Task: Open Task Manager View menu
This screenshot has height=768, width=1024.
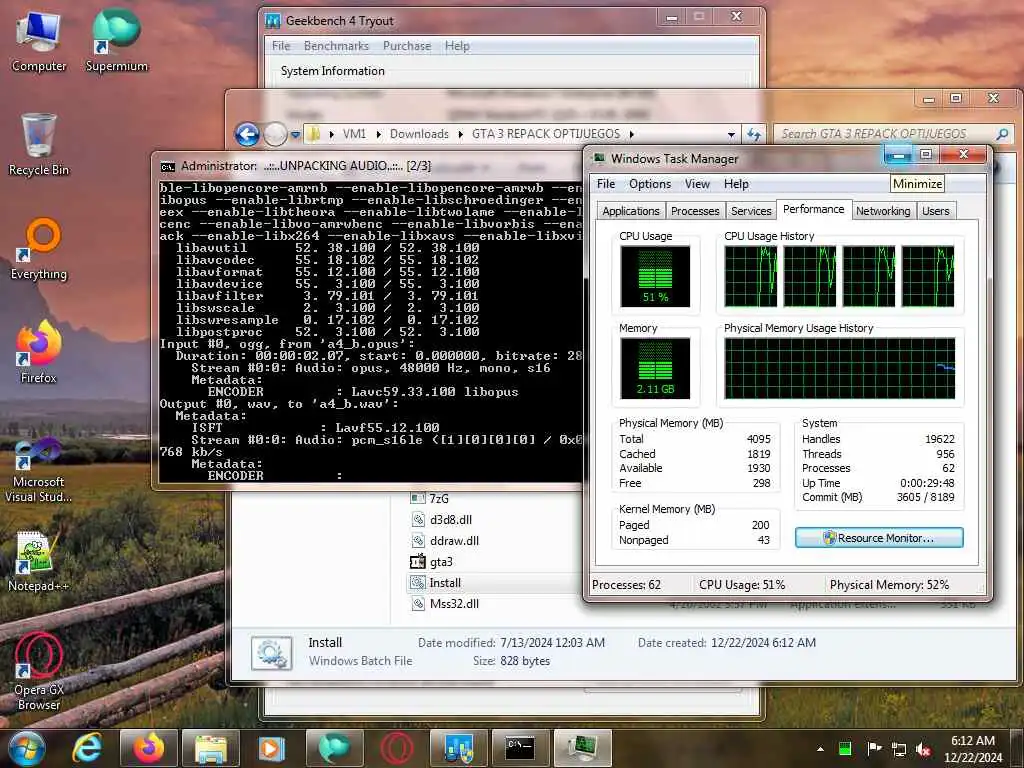Action: click(697, 184)
